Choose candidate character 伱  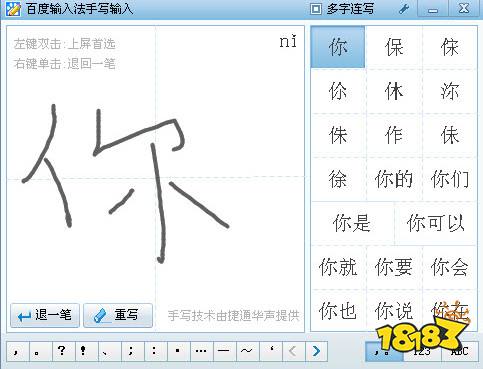coord(337,91)
